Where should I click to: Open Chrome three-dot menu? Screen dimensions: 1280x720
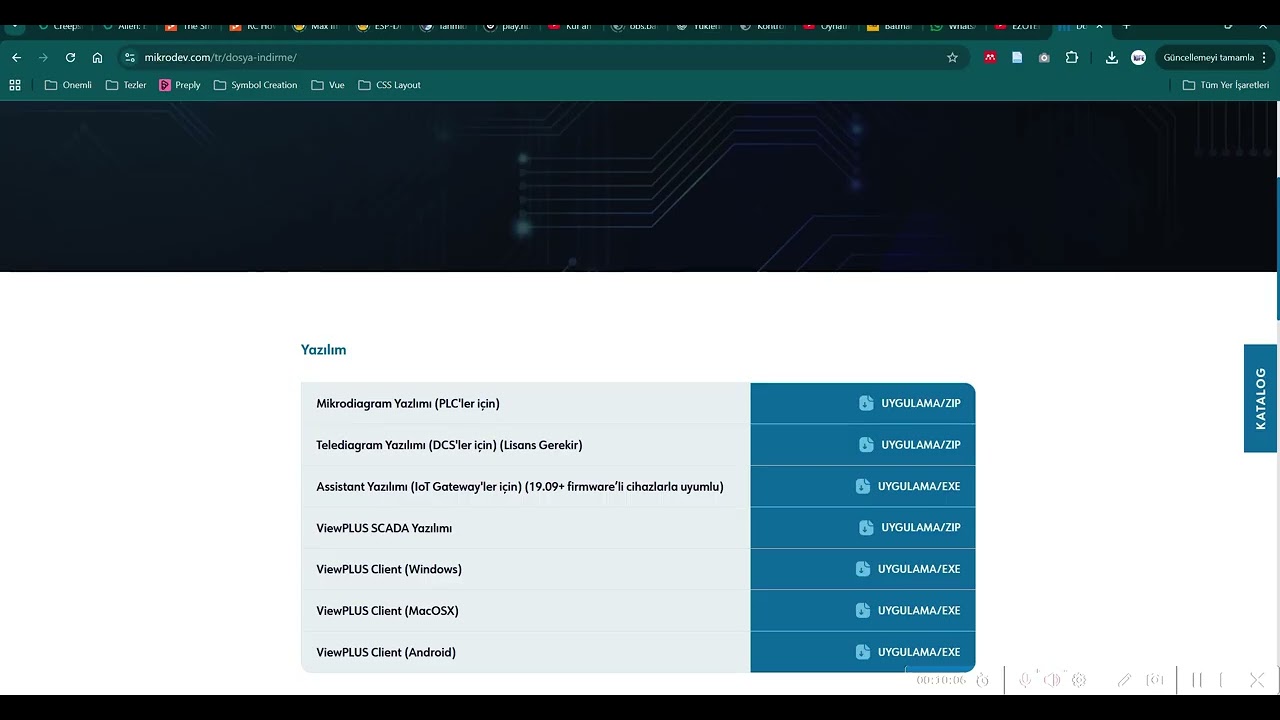coord(1264,58)
